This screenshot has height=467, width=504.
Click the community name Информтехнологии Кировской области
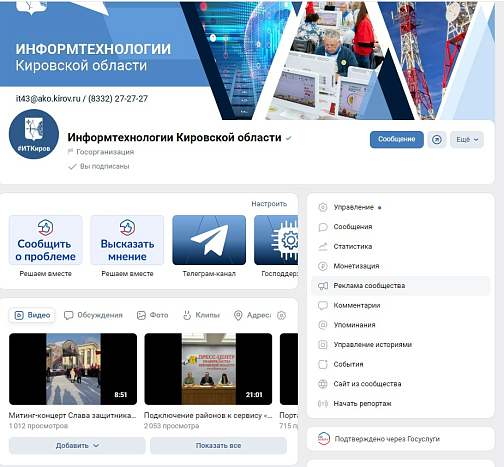pyautogui.click(x=174, y=138)
